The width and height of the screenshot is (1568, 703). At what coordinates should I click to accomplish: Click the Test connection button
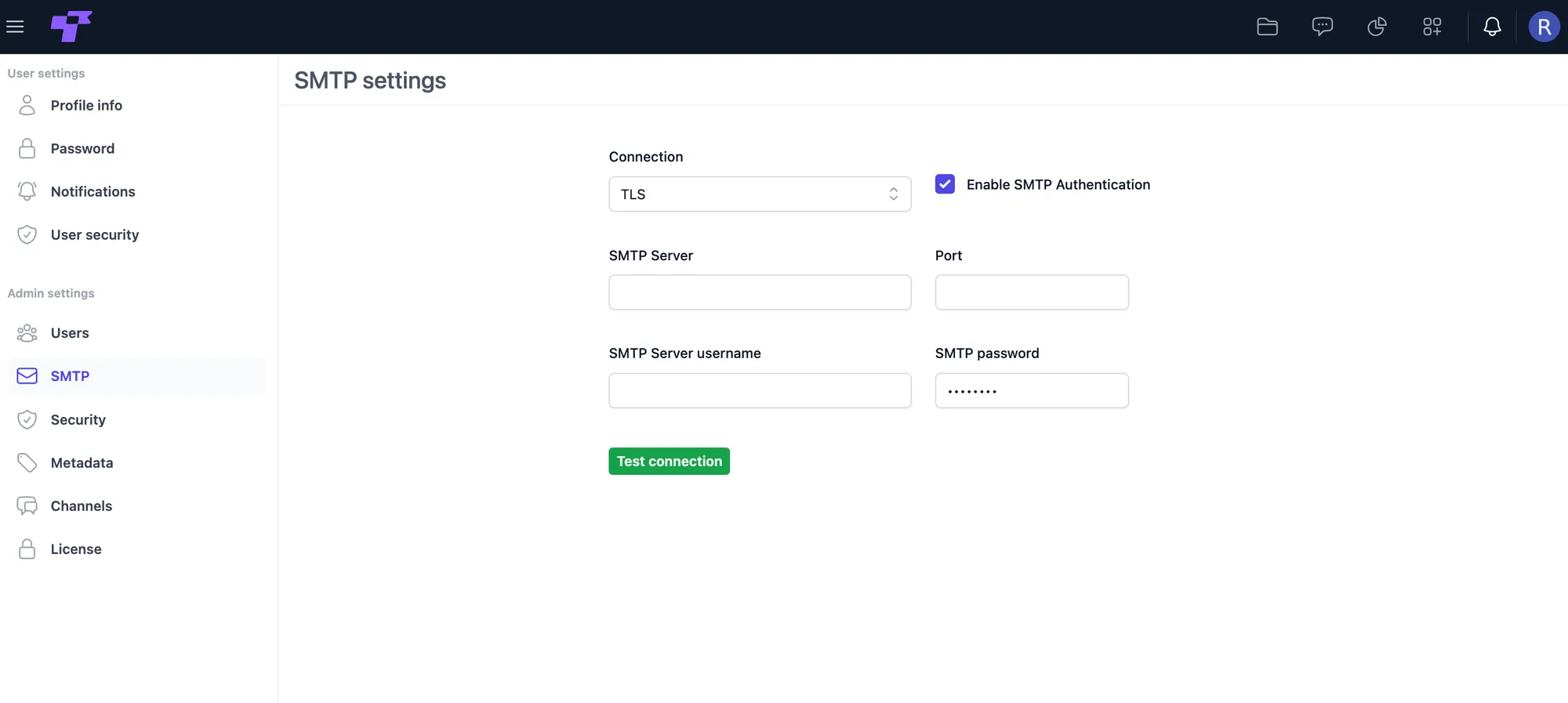pos(669,461)
